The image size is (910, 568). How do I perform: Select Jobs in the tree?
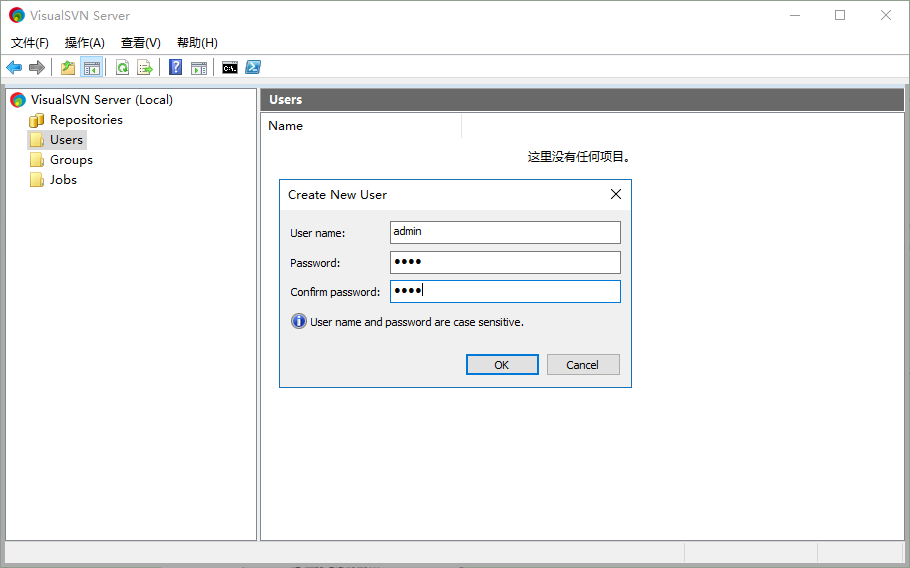(63, 180)
